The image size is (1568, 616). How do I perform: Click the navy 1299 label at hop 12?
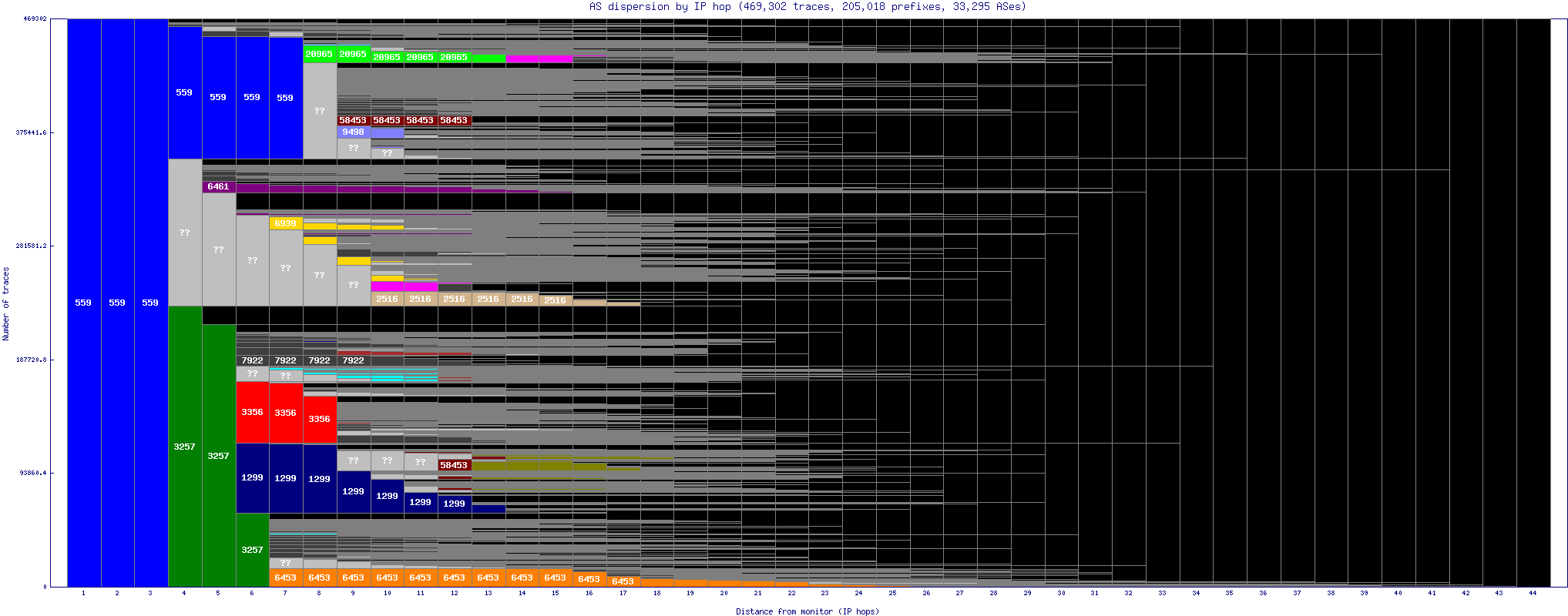tap(454, 504)
